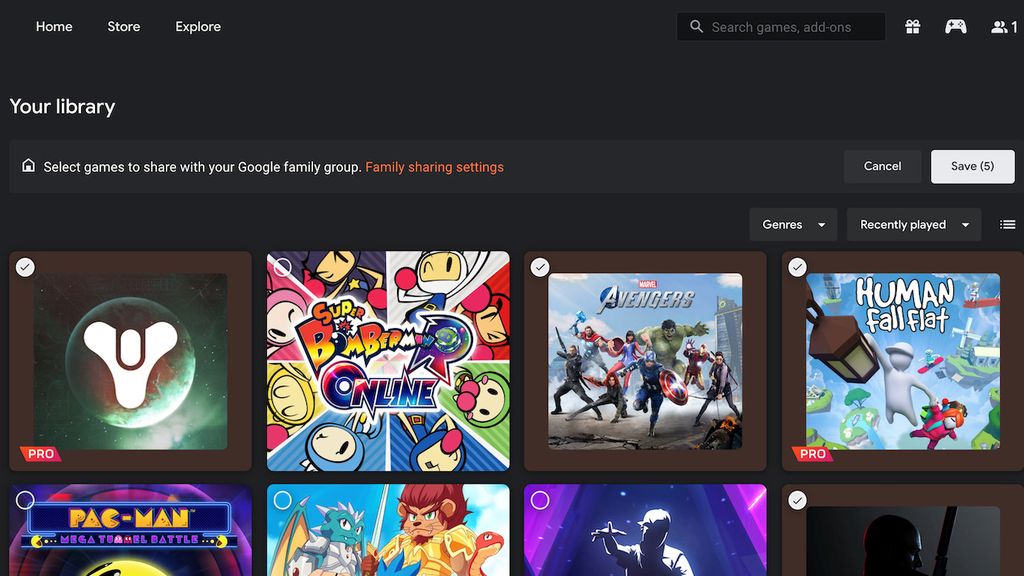Viewport: 1024px width, 576px height.
Task: Cancel family sharing selection
Action: click(x=882, y=167)
